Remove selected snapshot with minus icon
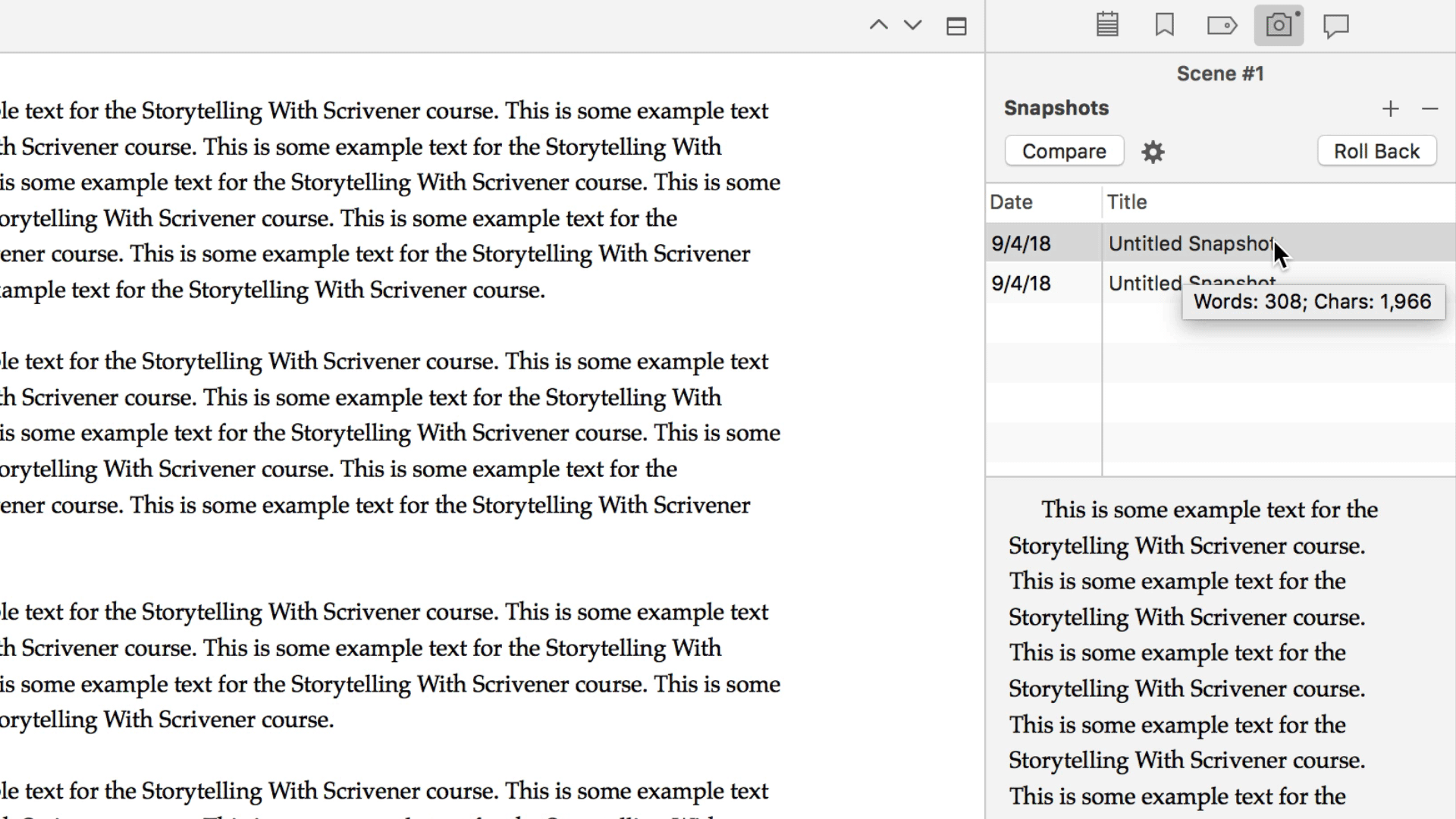The width and height of the screenshot is (1456, 819). click(1429, 109)
